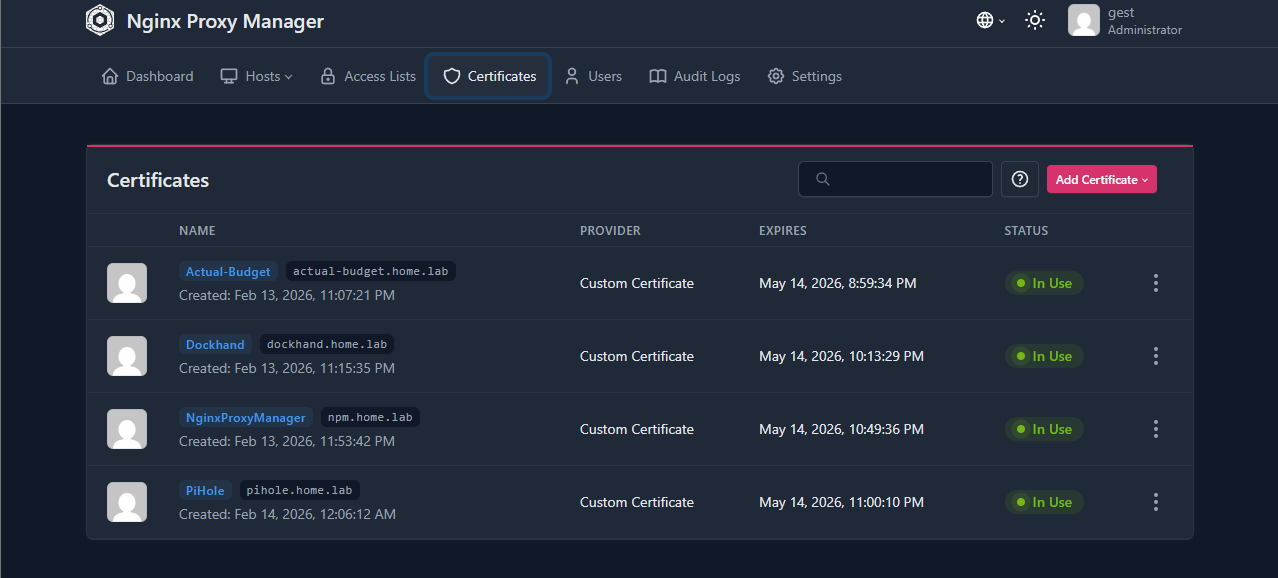Switch to the Users tab
Viewport: 1278px width, 578px height.
(x=593, y=75)
